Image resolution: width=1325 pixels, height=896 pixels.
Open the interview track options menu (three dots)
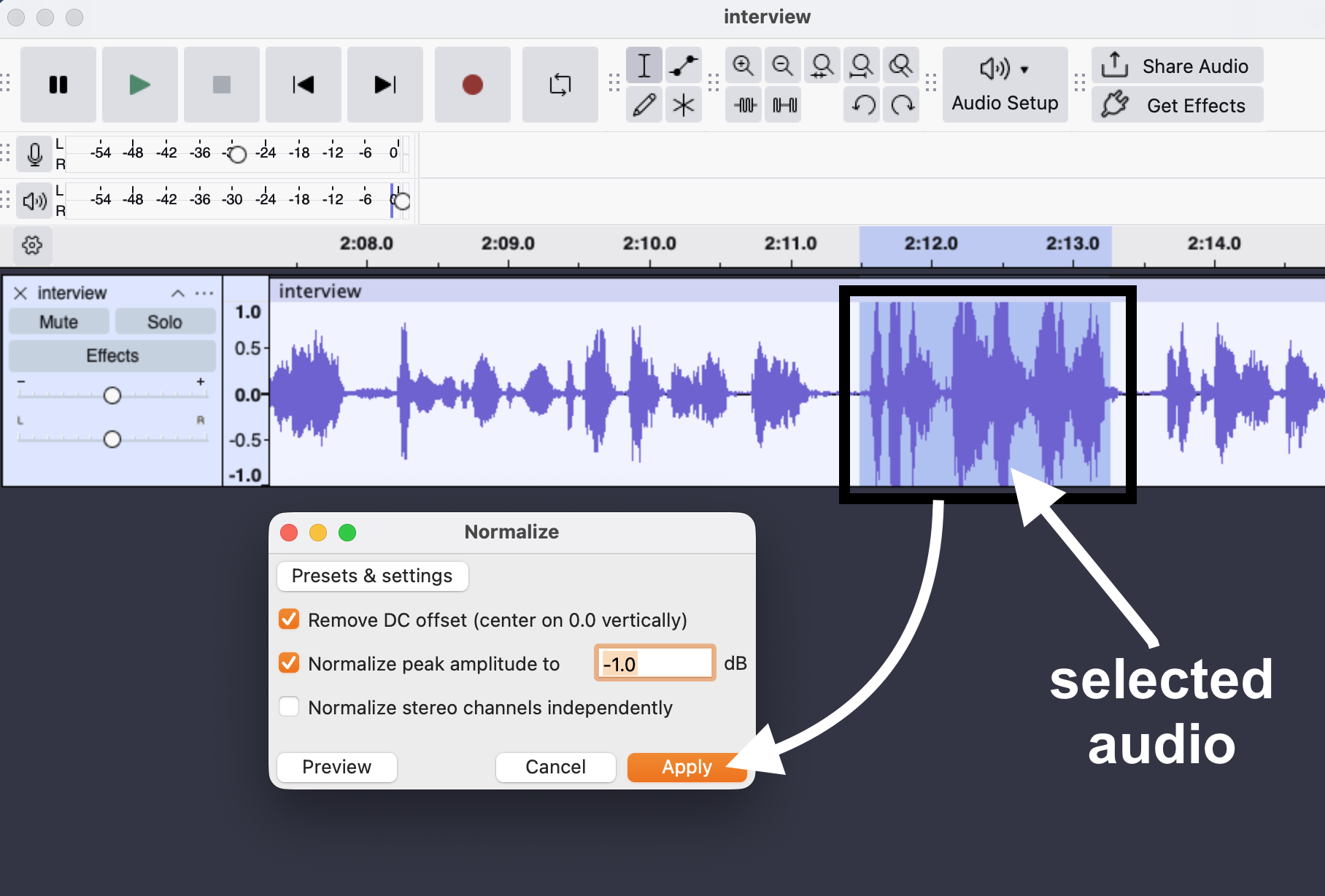click(204, 293)
